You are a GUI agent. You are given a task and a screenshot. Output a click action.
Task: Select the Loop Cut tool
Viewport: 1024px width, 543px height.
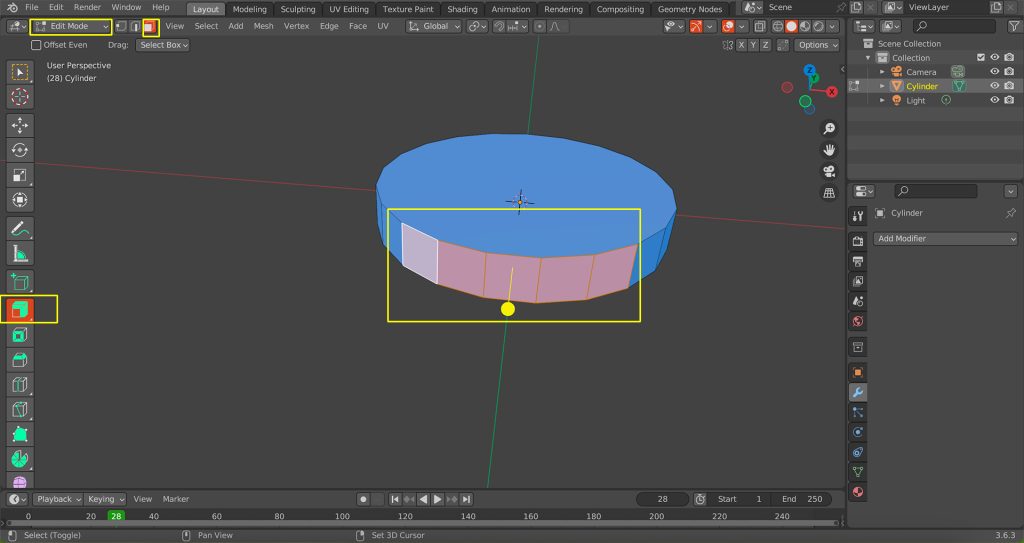[20, 384]
